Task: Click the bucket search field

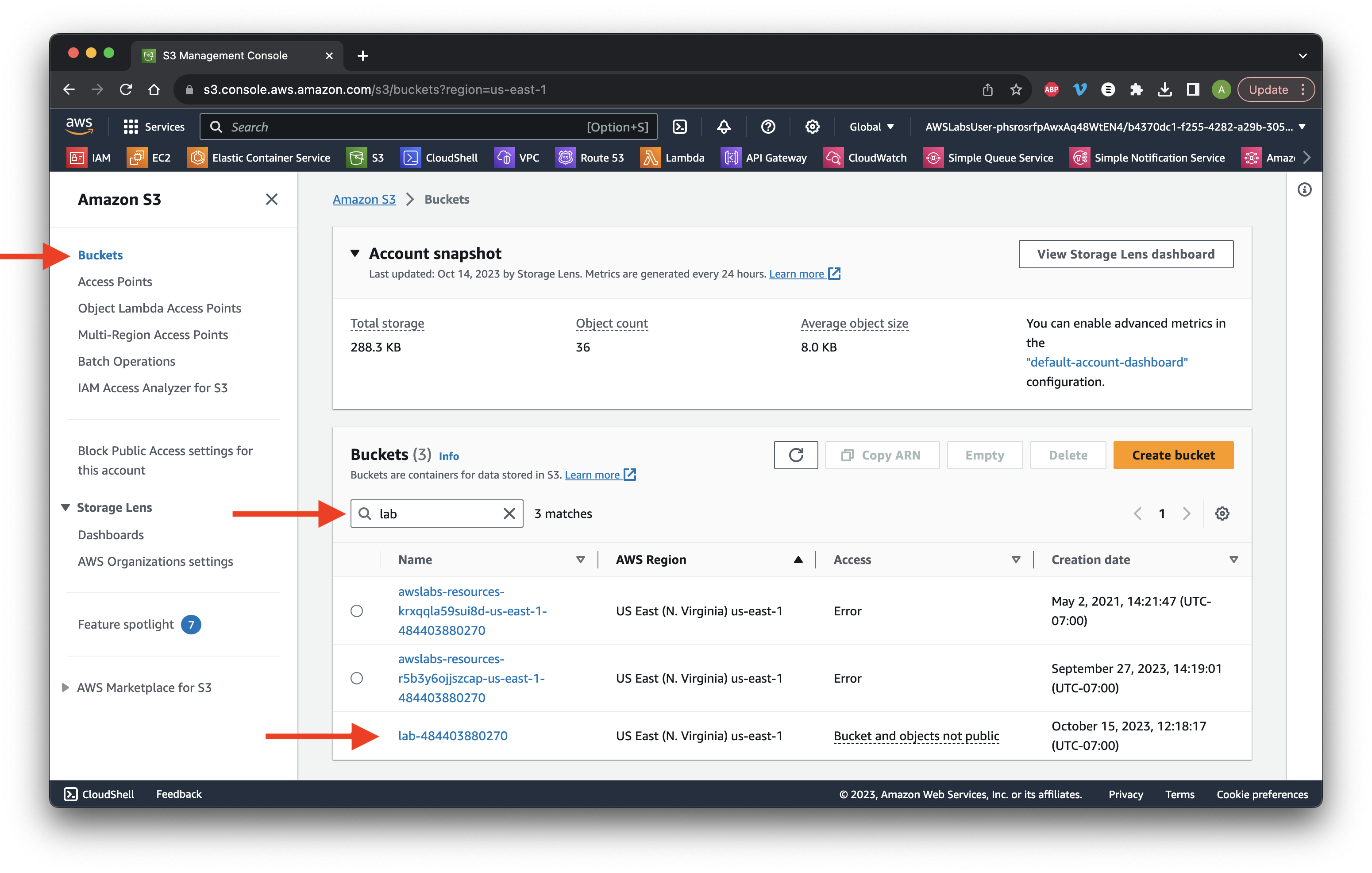Action: (436, 514)
